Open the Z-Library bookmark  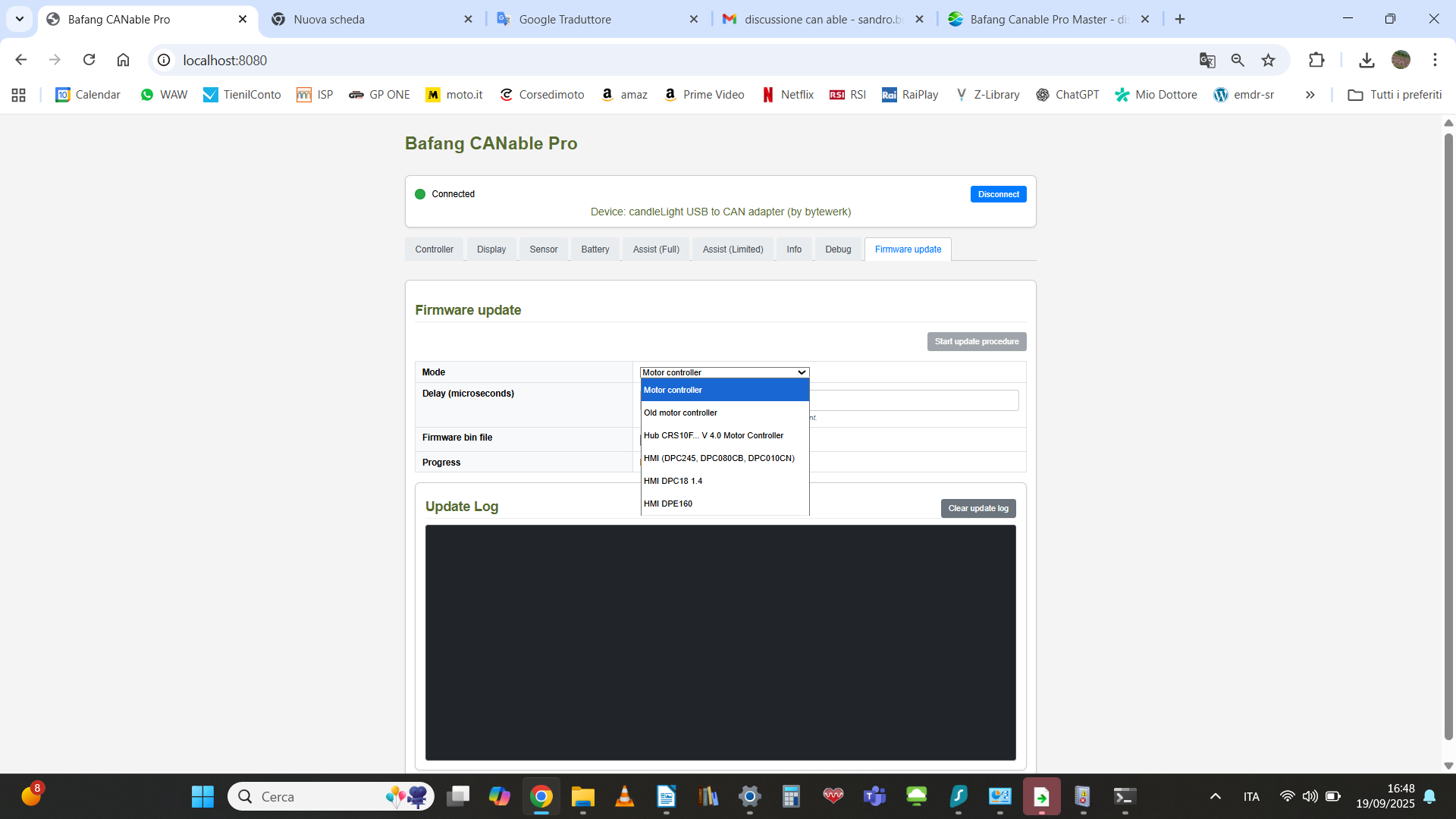click(987, 95)
